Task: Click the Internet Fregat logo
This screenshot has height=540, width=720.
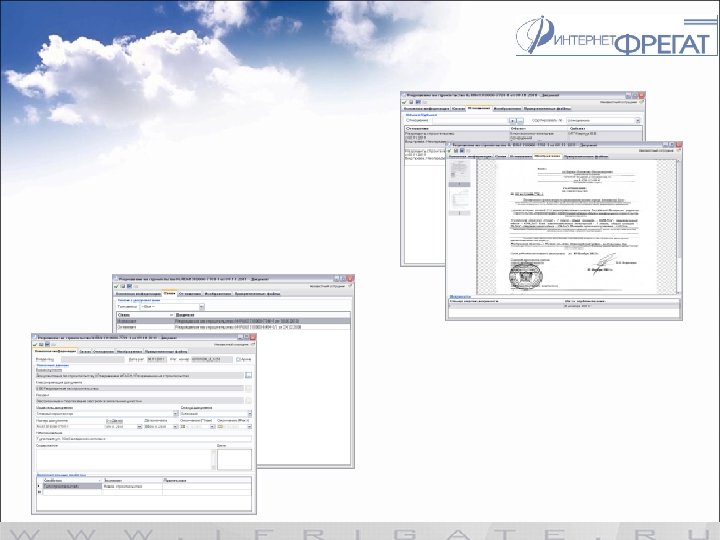Action: (616, 36)
